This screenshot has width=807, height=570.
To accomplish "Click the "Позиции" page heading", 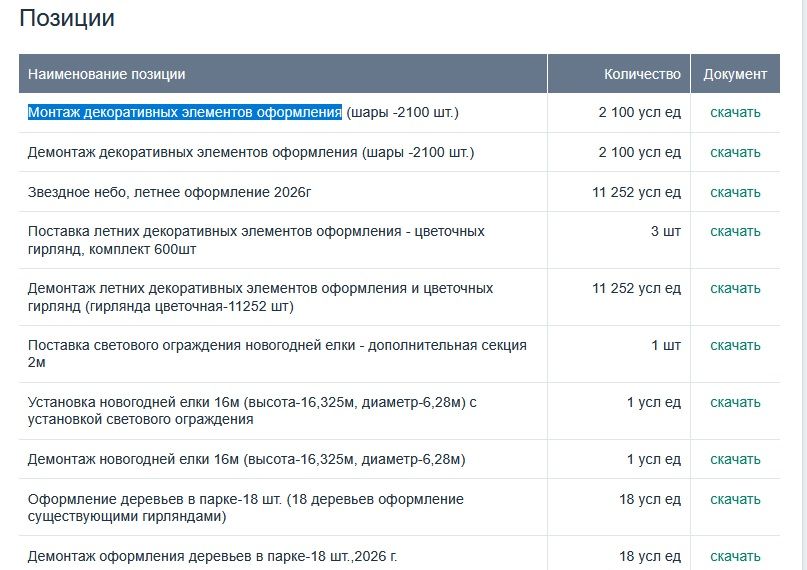I will tap(67, 18).
